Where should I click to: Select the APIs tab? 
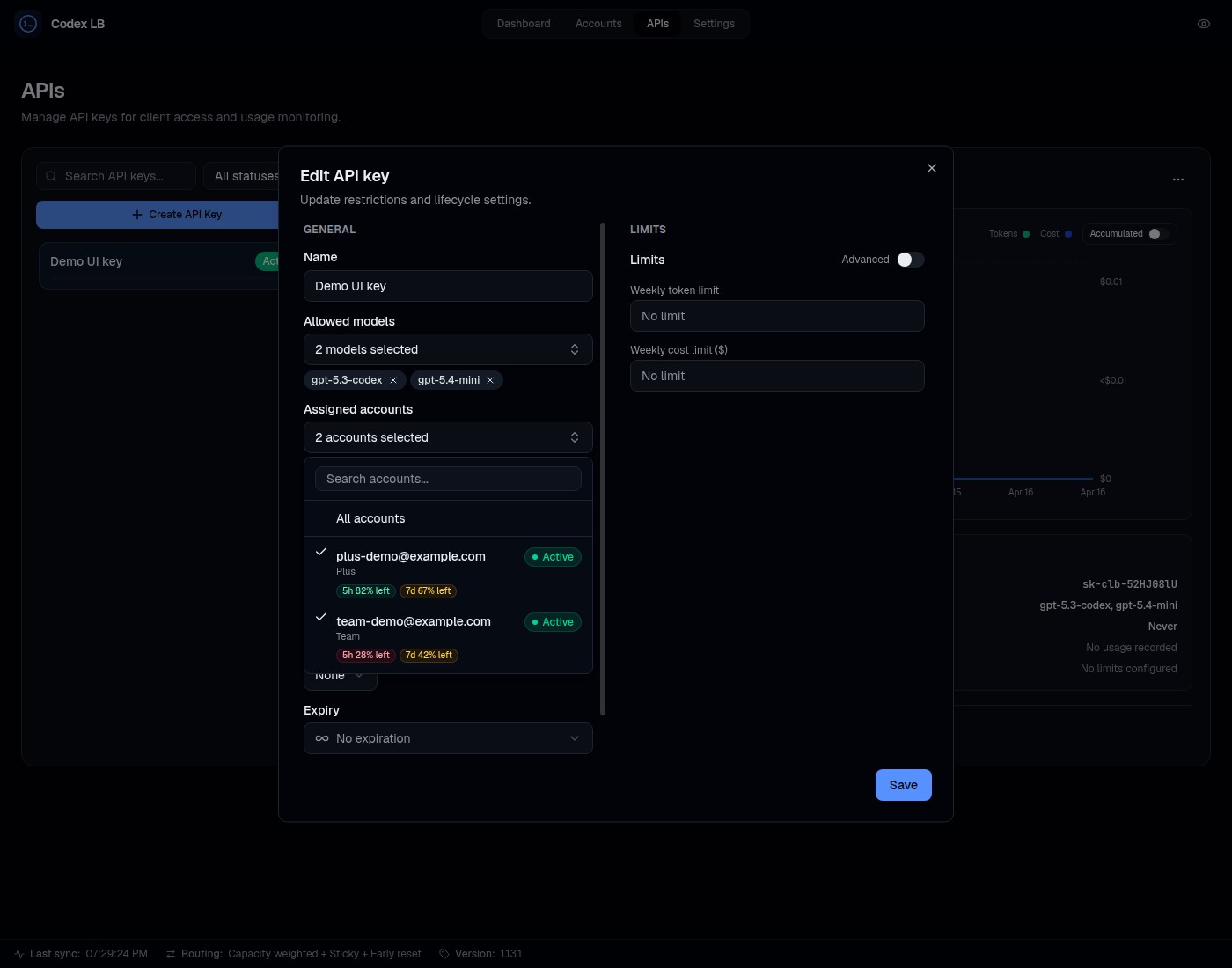[657, 24]
